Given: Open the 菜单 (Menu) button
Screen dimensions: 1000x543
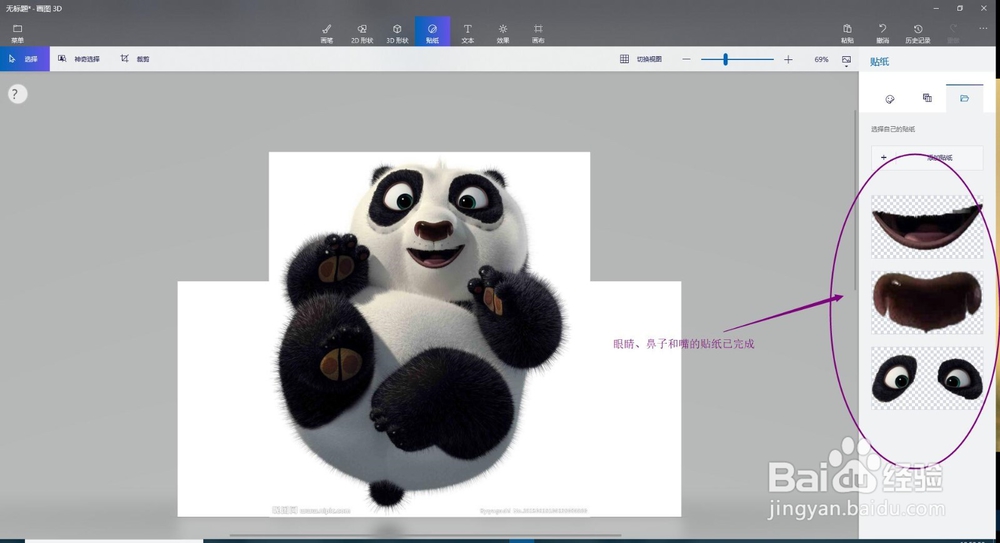Looking at the screenshot, I should 17,33.
